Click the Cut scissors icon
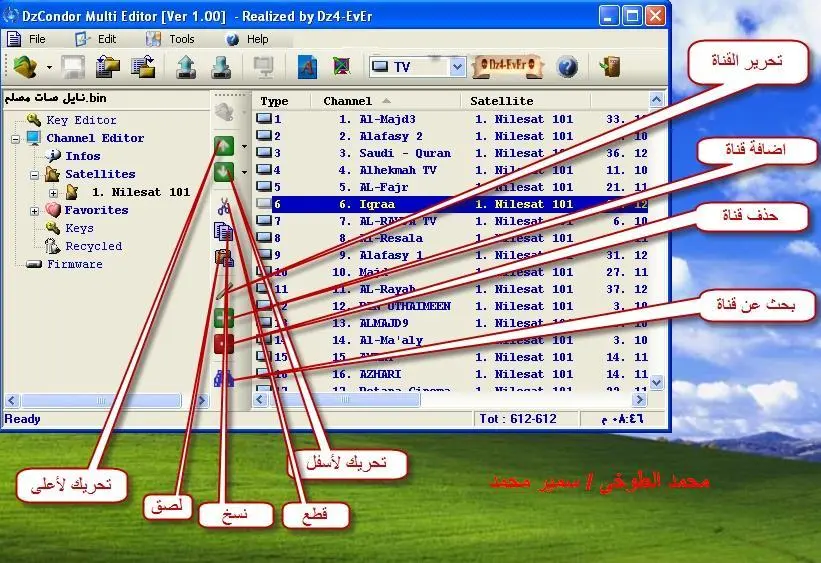The height and width of the screenshot is (563, 821). (x=224, y=206)
